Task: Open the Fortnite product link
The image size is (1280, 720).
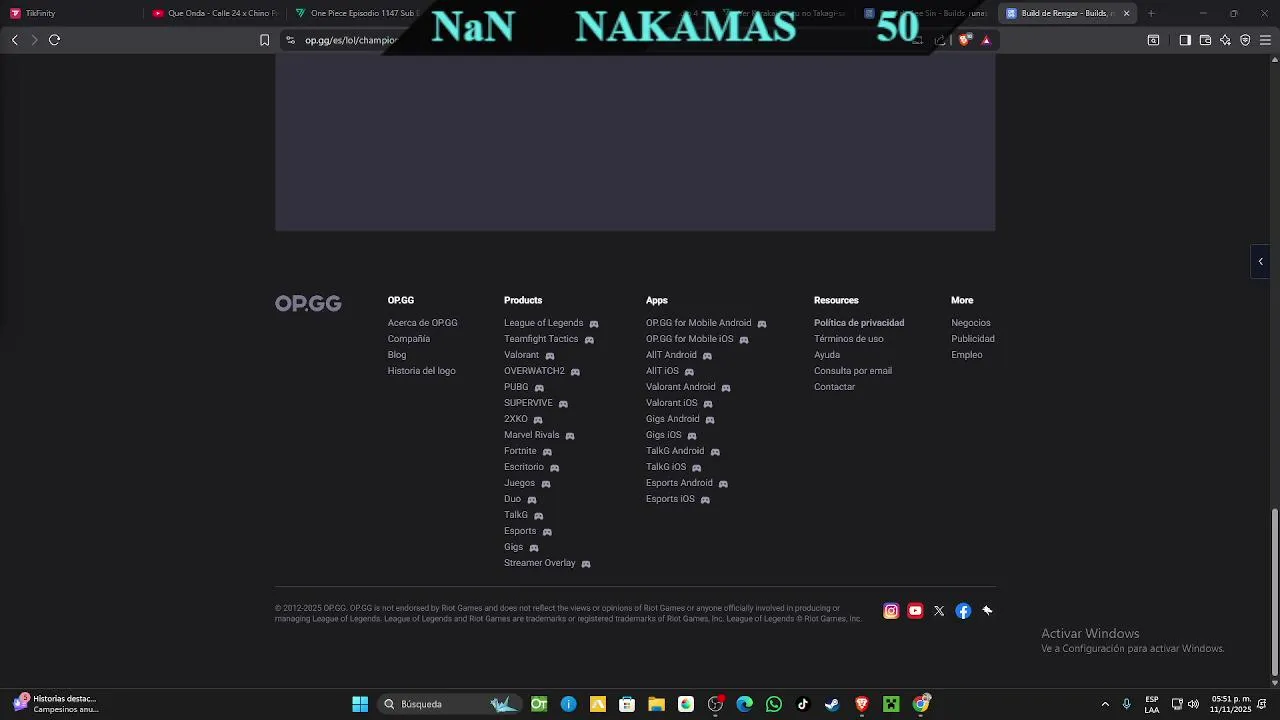Action: [x=520, y=451]
